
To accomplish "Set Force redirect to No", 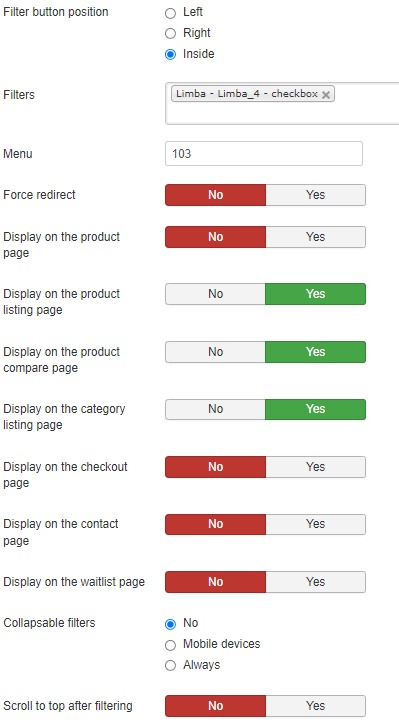I will (x=215, y=195).
